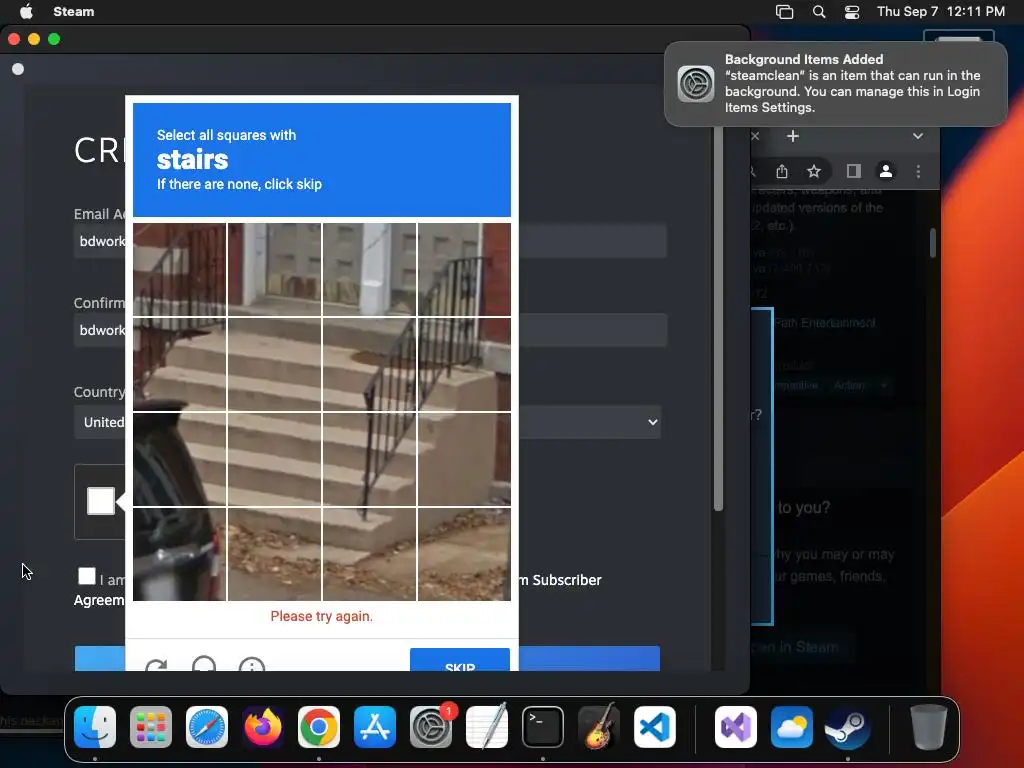Bookmark page with star icon in Chrome

[814, 171]
